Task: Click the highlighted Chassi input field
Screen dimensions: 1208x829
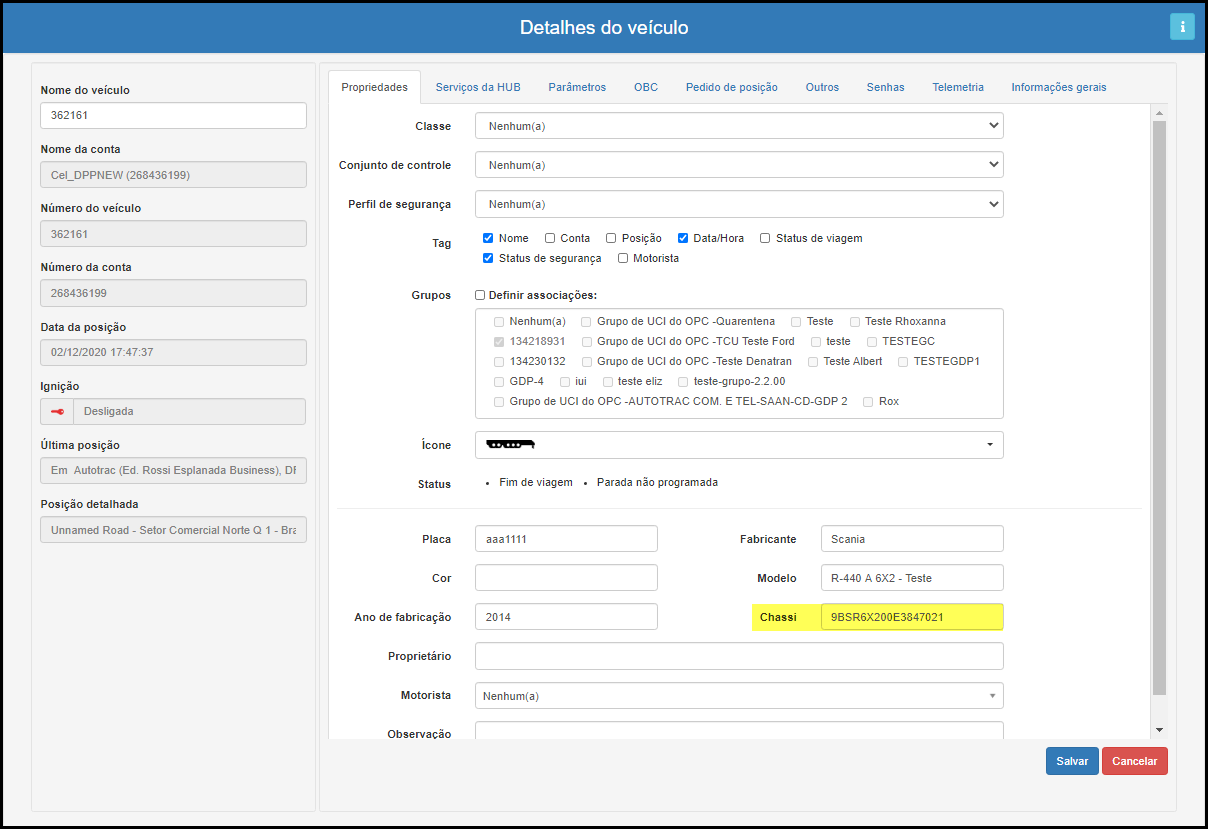Action: click(x=912, y=617)
